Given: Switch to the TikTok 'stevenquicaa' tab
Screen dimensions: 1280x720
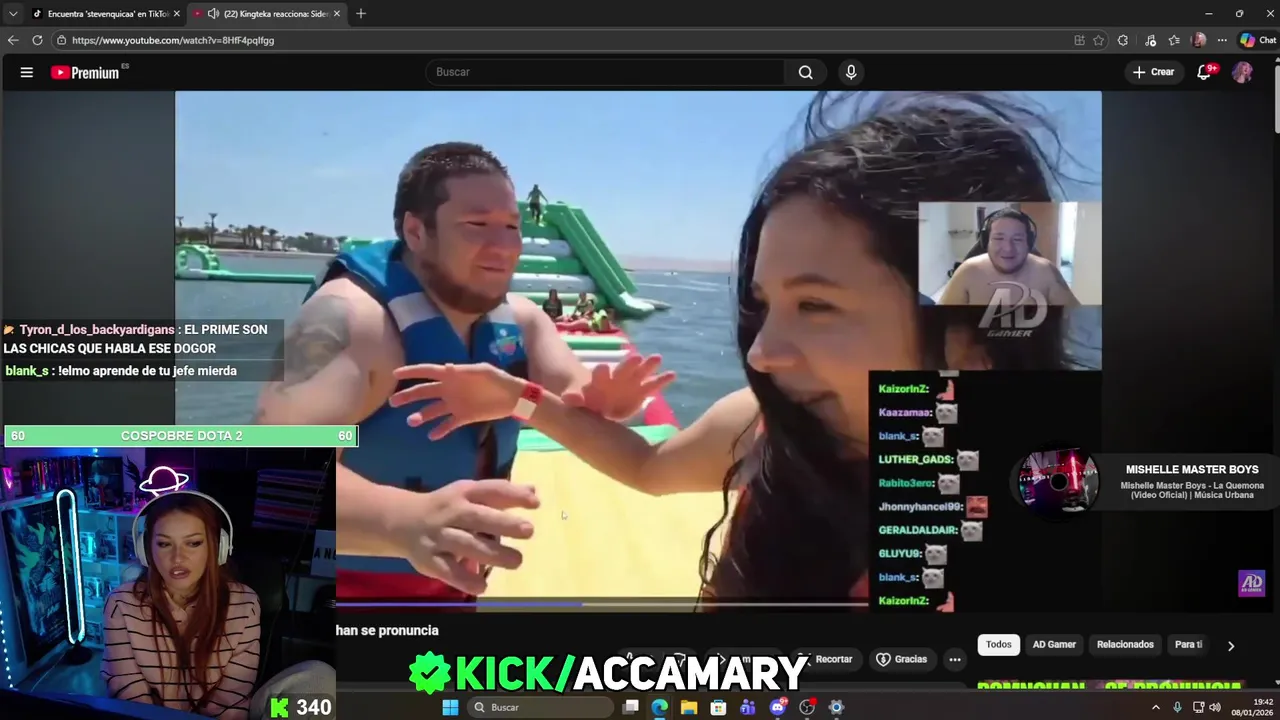Looking at the screenshot, I should (104, 14).
